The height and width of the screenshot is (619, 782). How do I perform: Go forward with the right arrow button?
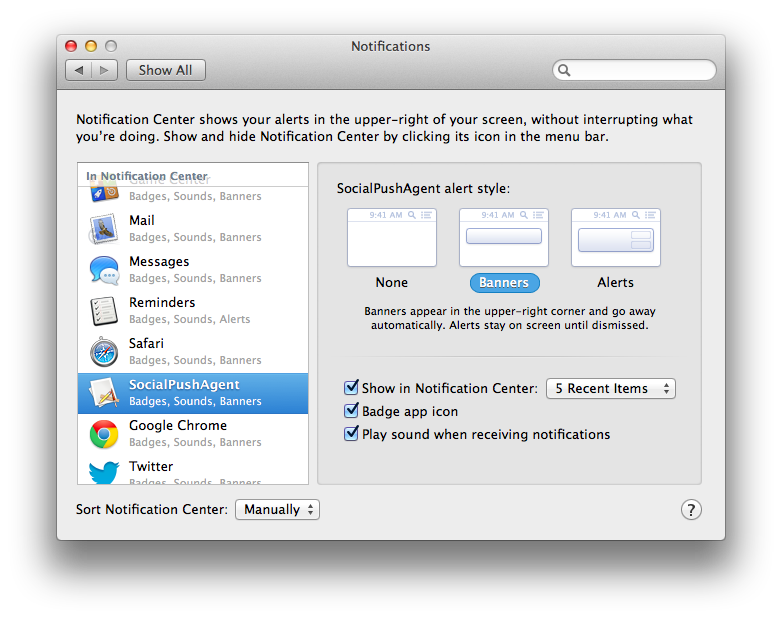[x=104, y=70]
